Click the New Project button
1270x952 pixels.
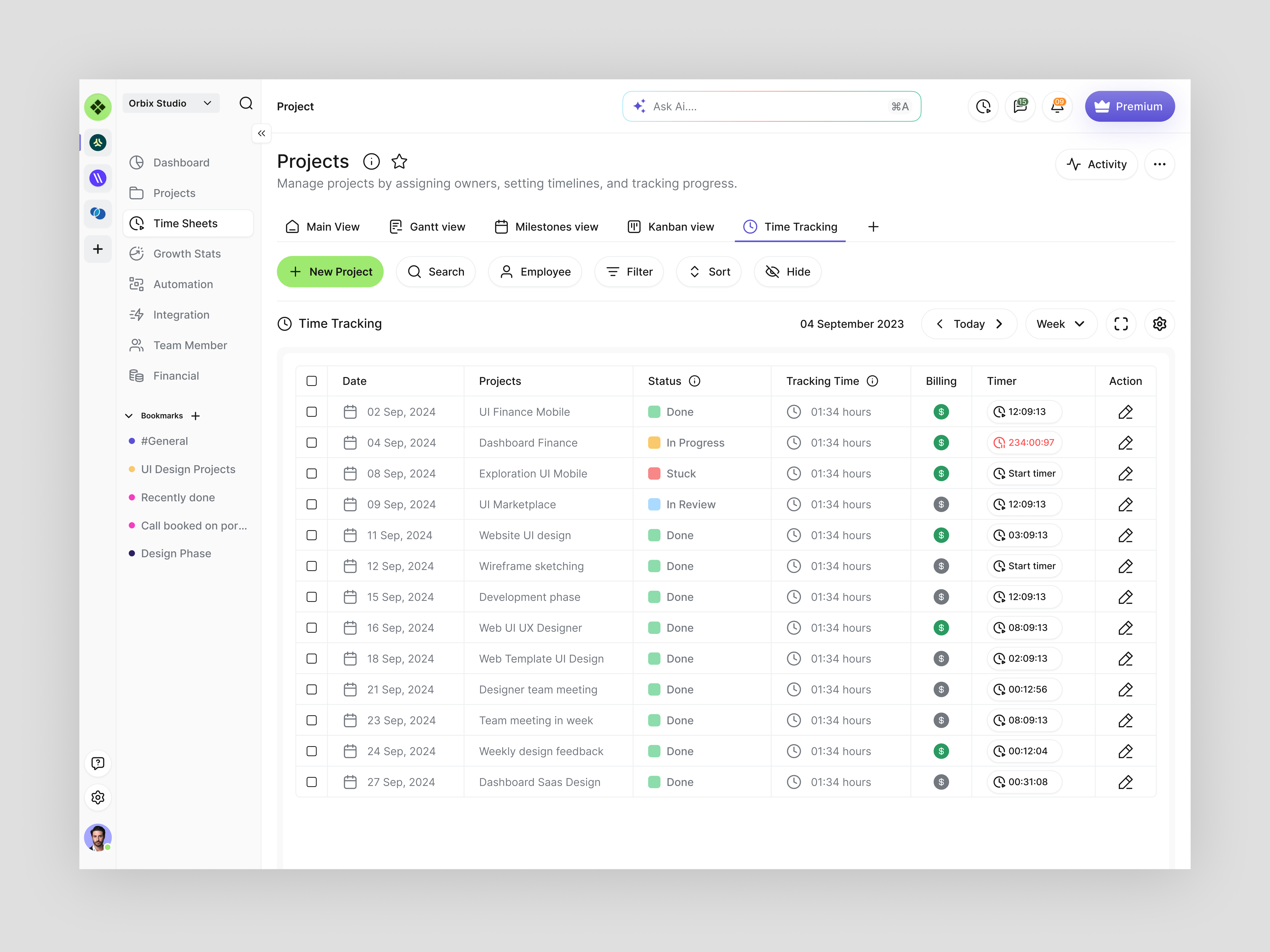tap(330, 272)
